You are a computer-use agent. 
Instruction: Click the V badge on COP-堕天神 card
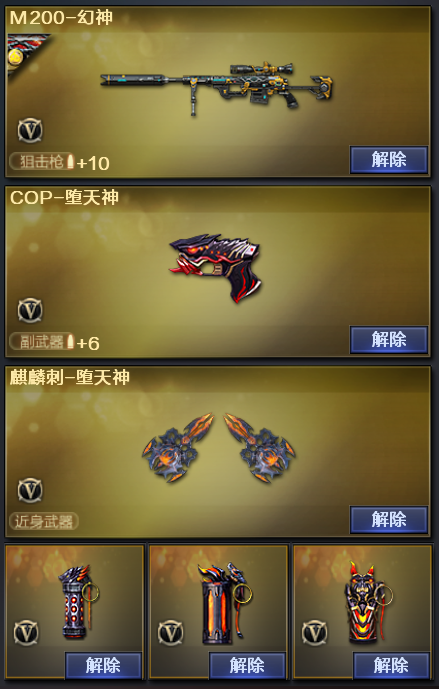(30, 310)
